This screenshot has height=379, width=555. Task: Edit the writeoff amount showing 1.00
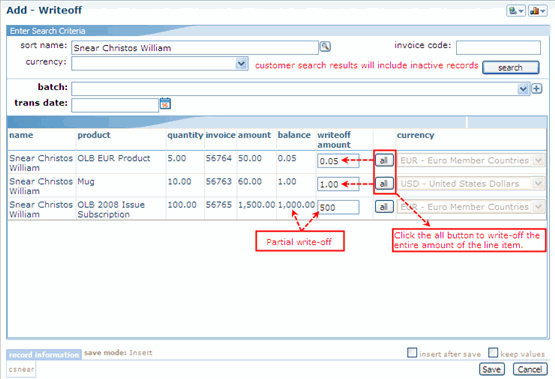[338, 184]
